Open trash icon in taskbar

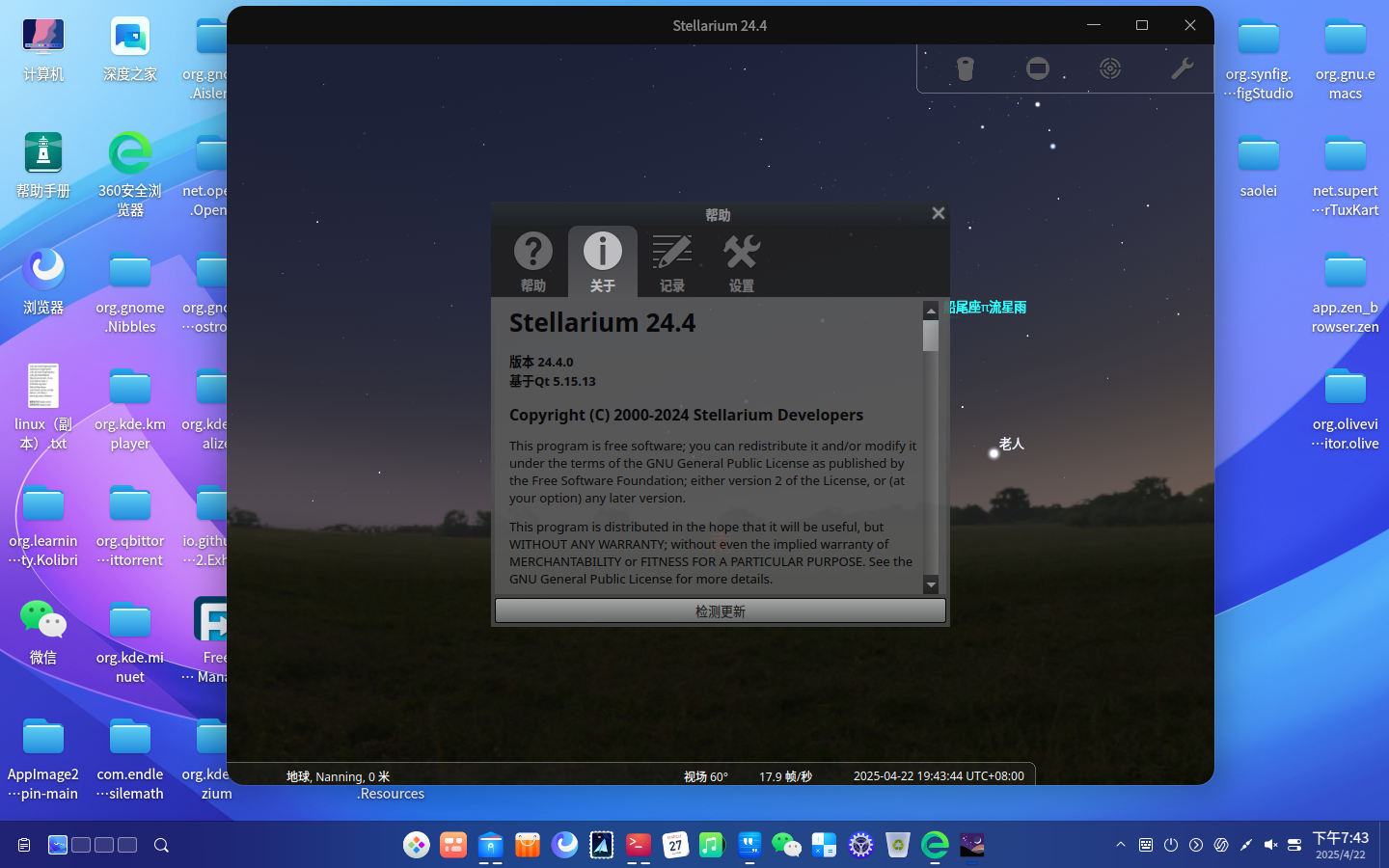pyautogui.click(x=898, y=845)
